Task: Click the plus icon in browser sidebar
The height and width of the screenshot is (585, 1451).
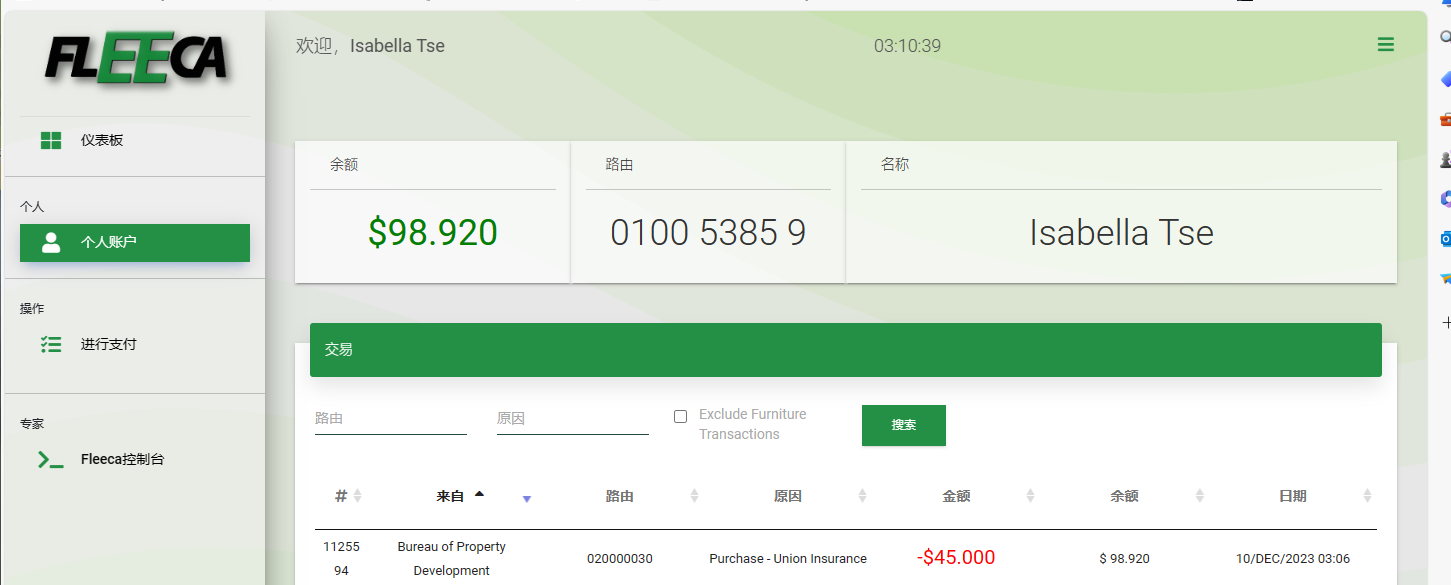Action: pyautogui.click(x=1446, y=323)
